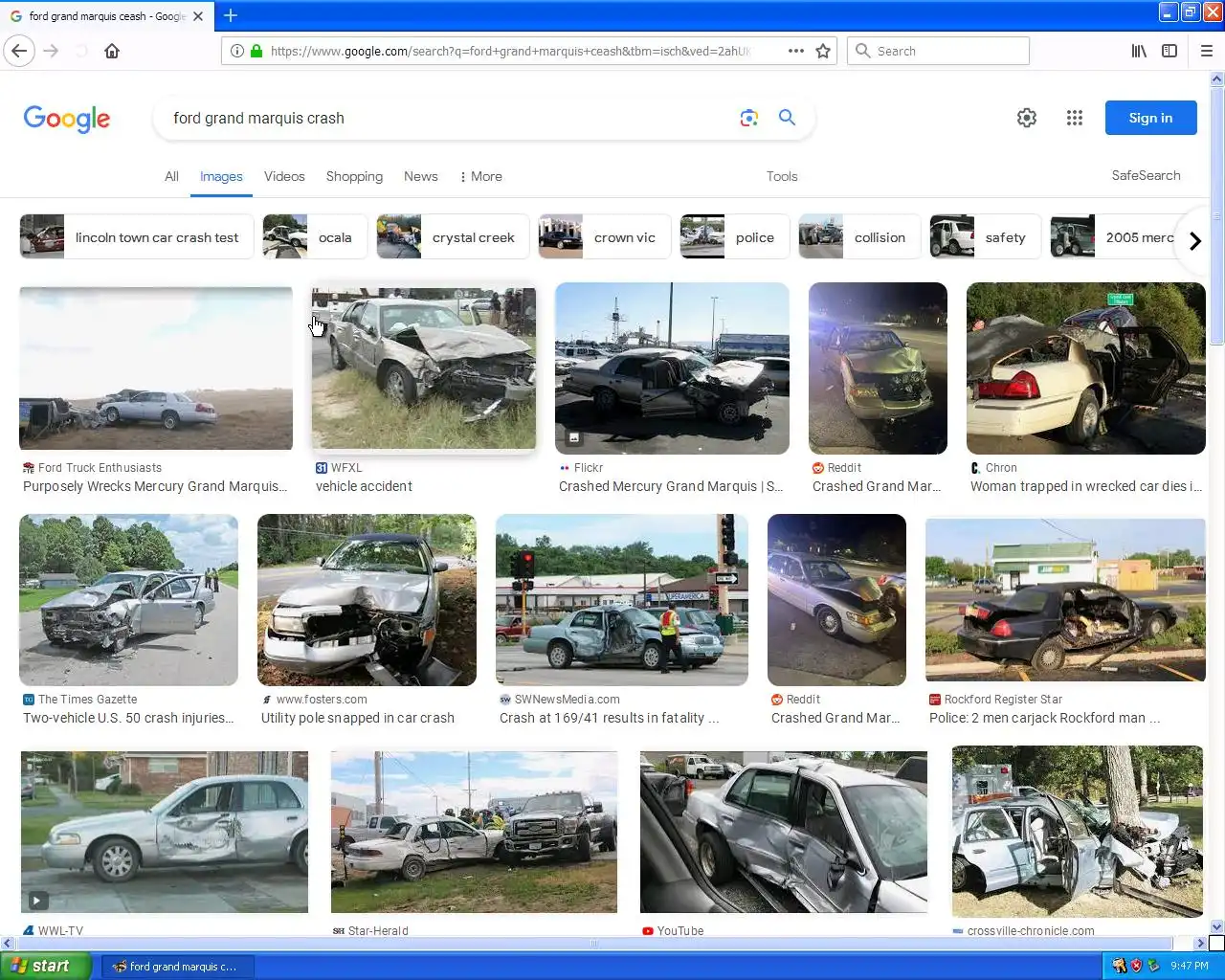Screen dimensions: 1225x980
Task: Click the Sign in button
Action: [1150, 118]
